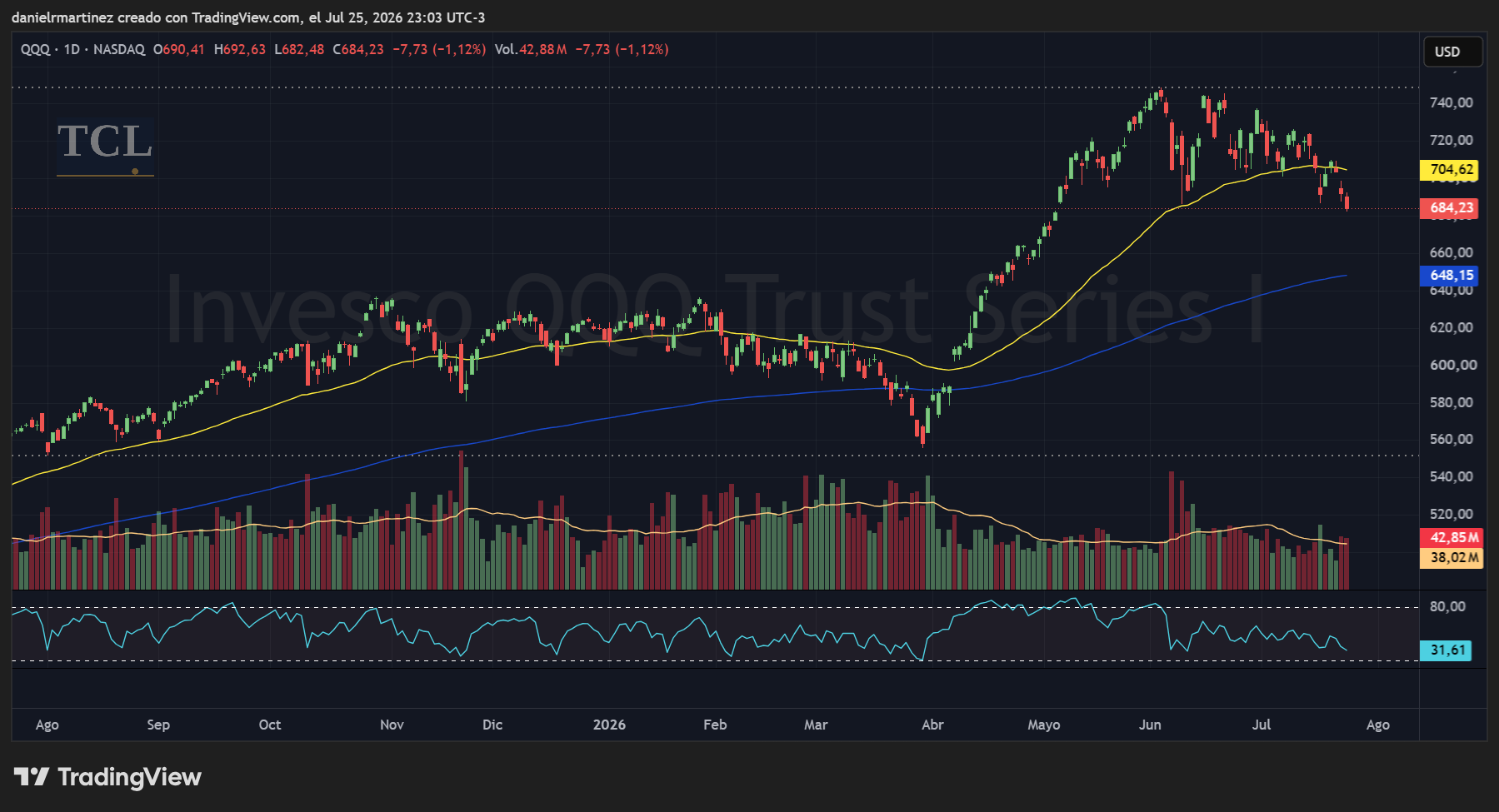
Task: Click the 740,00 price axis label
Action: tap(1452, 102)
